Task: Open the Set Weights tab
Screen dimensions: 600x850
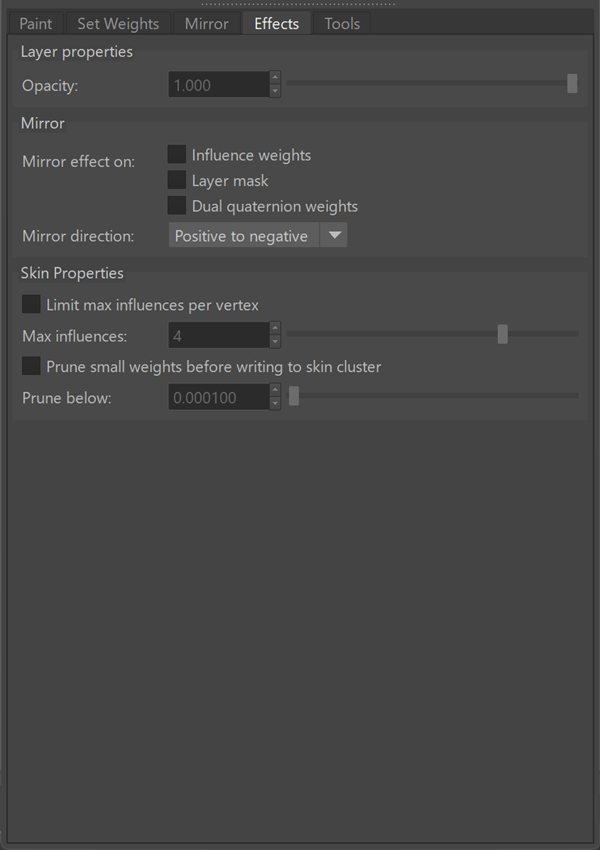Action: (x=118, y=24)
